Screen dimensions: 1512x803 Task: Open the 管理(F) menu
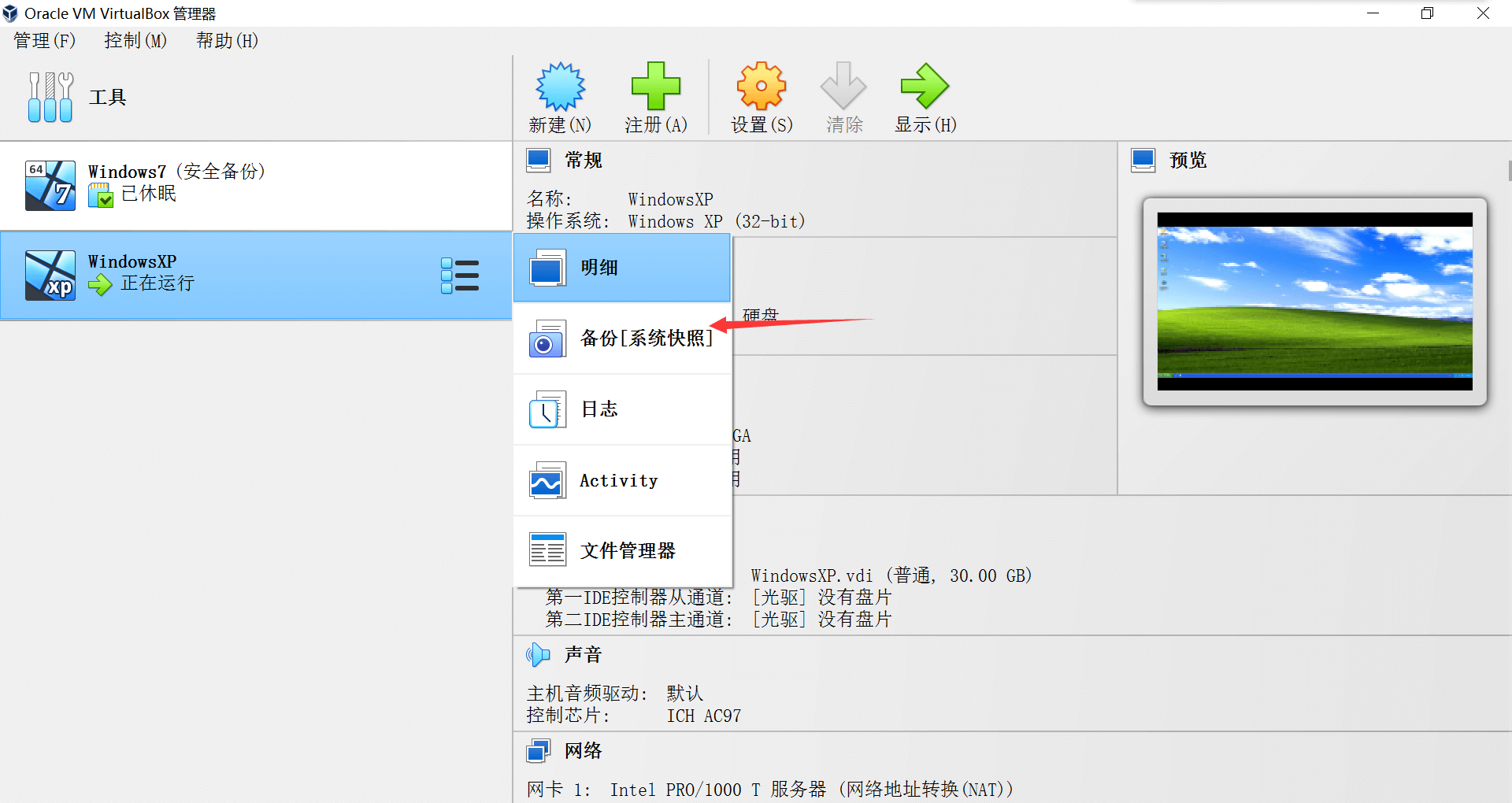click(x=45, y=40)
